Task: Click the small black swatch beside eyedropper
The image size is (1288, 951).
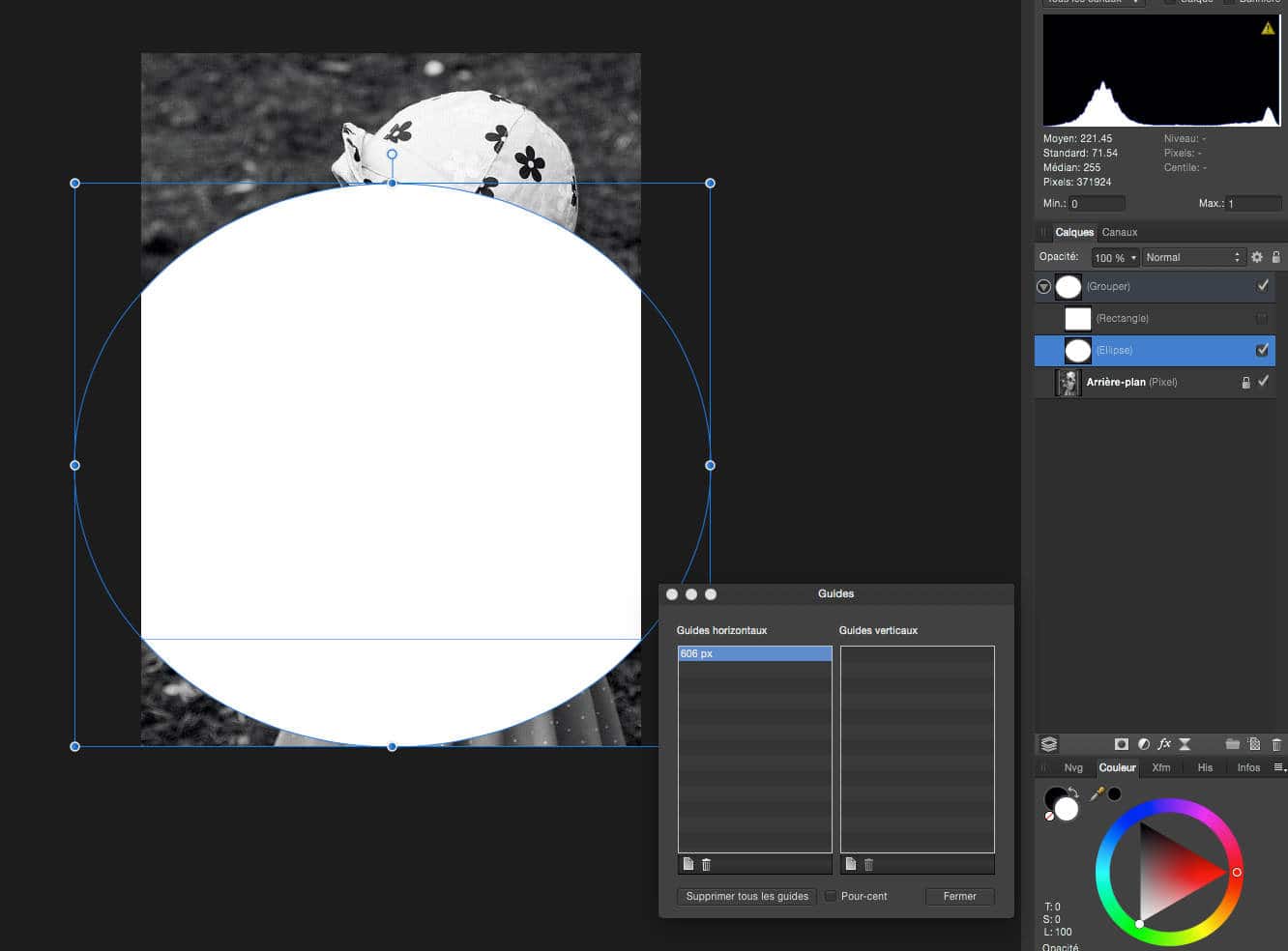Action: [x=1114, y=793]
